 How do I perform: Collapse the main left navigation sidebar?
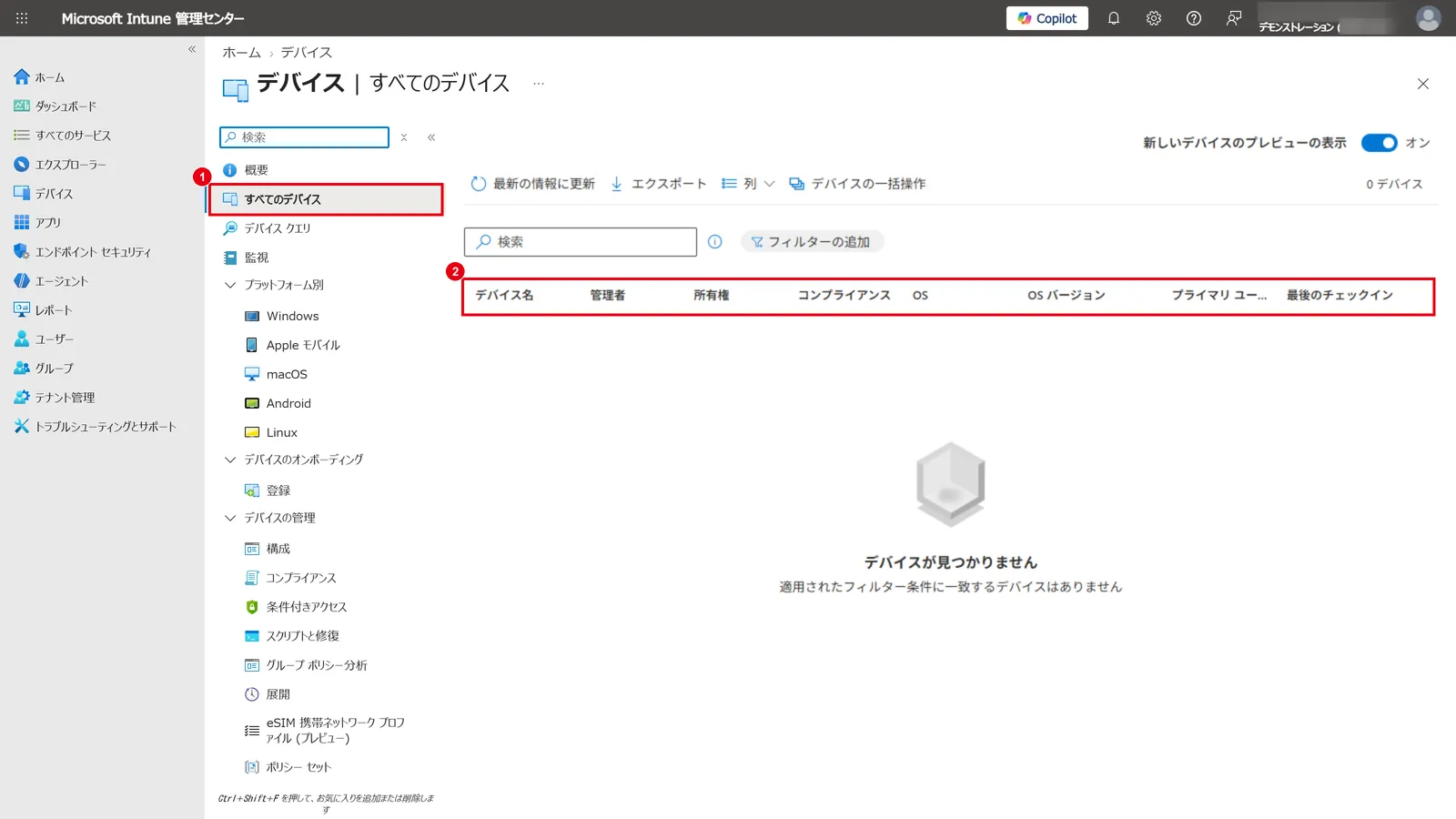pyautogui.click(x=192, y=49)
